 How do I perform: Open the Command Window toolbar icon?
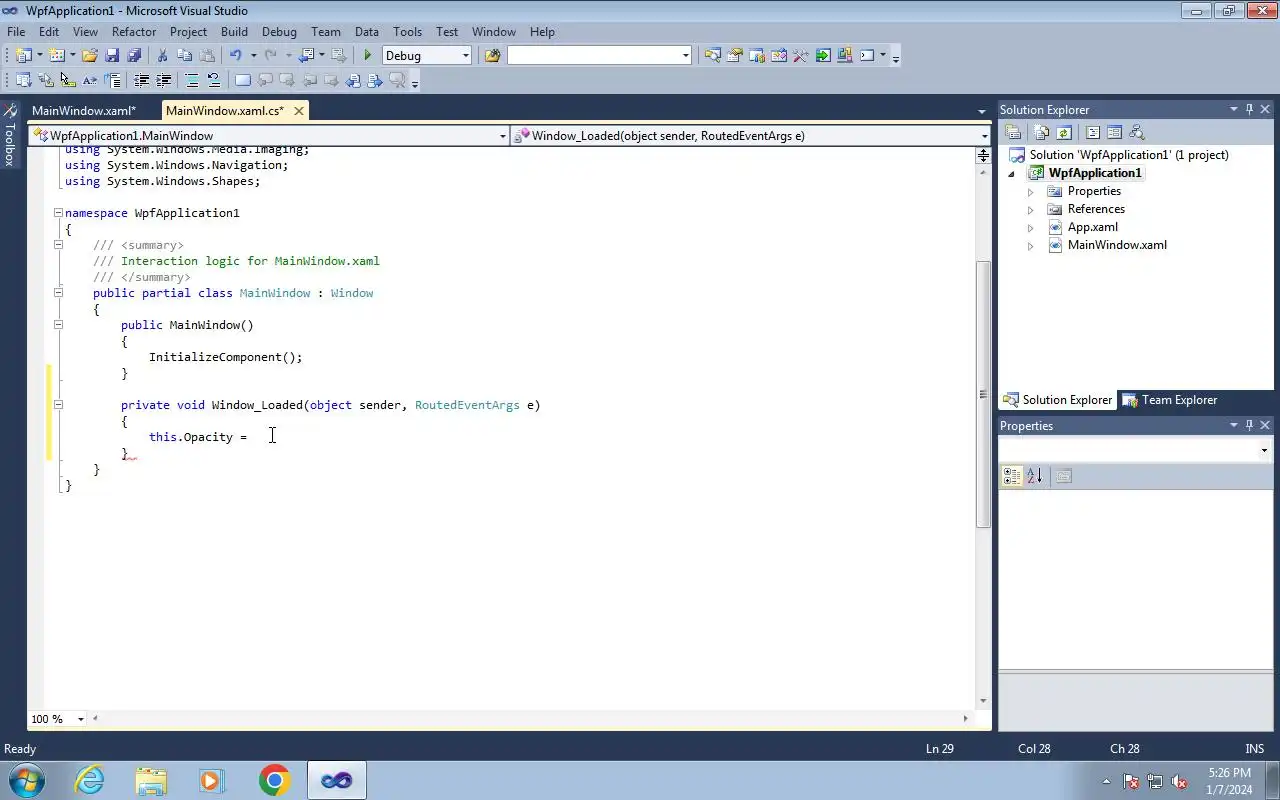pos(867,56)
